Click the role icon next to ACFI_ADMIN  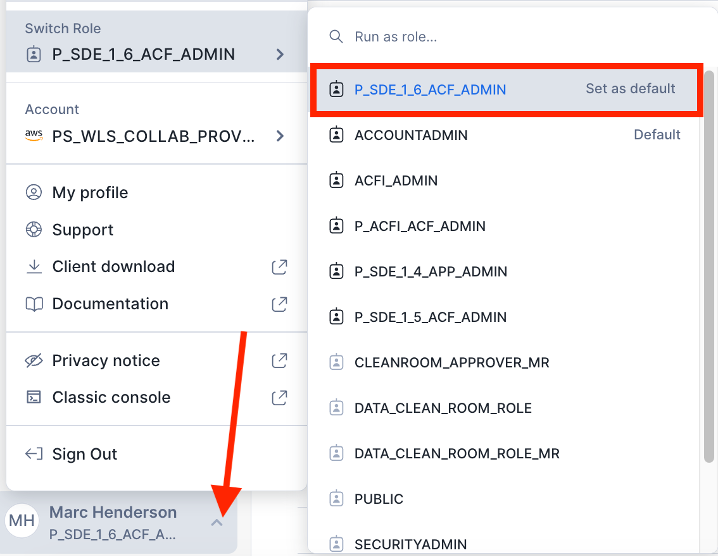pyautogui.click(x=337, y=180)
